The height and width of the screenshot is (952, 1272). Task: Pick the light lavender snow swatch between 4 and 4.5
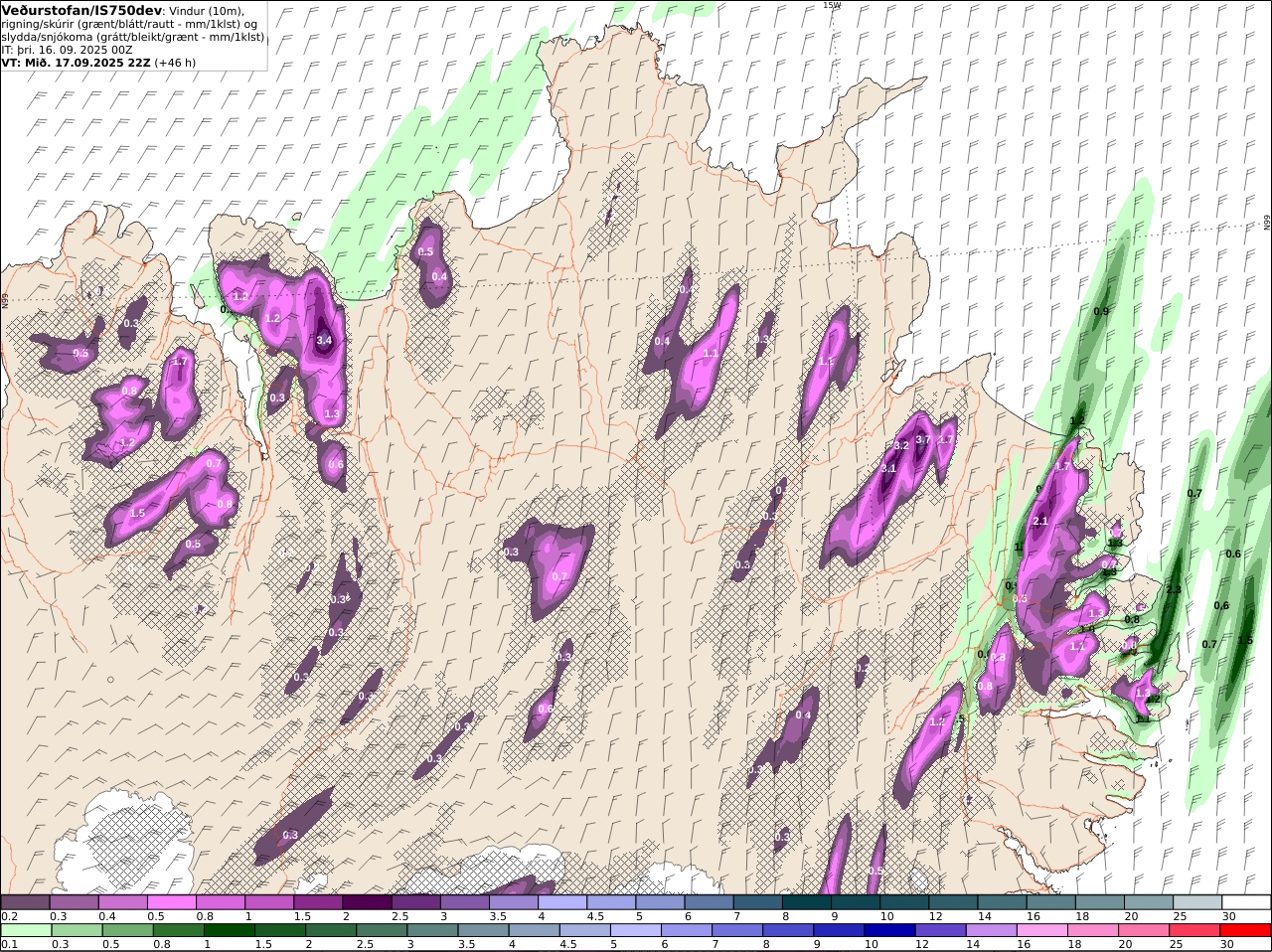563,902
